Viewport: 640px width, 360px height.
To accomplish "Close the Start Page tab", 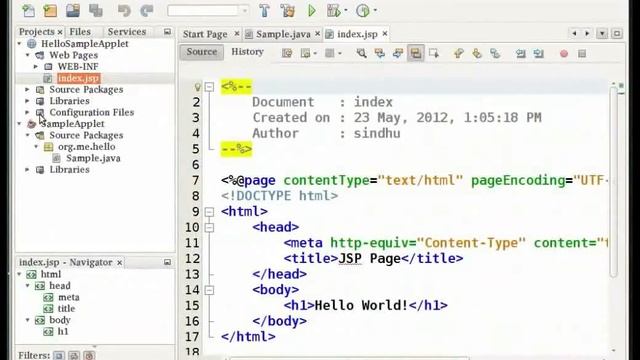I will (236, 34).
